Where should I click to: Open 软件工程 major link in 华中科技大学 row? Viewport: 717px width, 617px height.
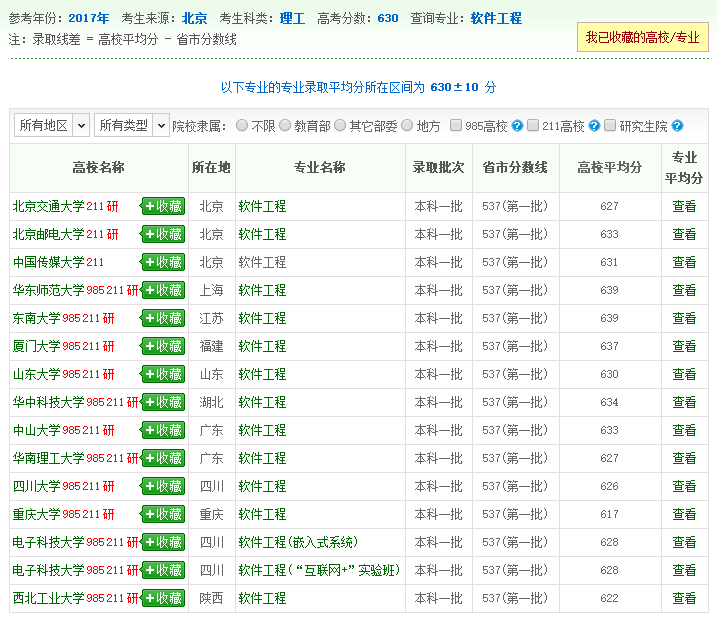pyautogui.click(x=262, y=402)
